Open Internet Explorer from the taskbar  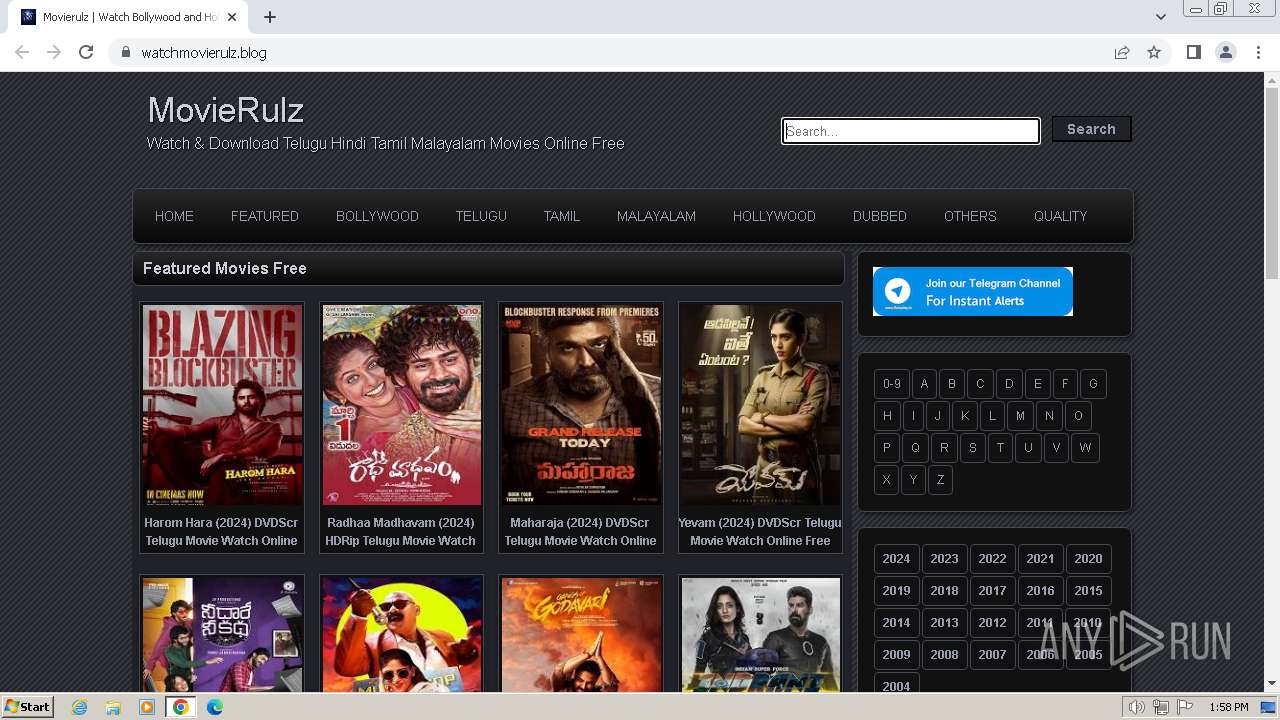pyautogui.click(x=79, y=707)
